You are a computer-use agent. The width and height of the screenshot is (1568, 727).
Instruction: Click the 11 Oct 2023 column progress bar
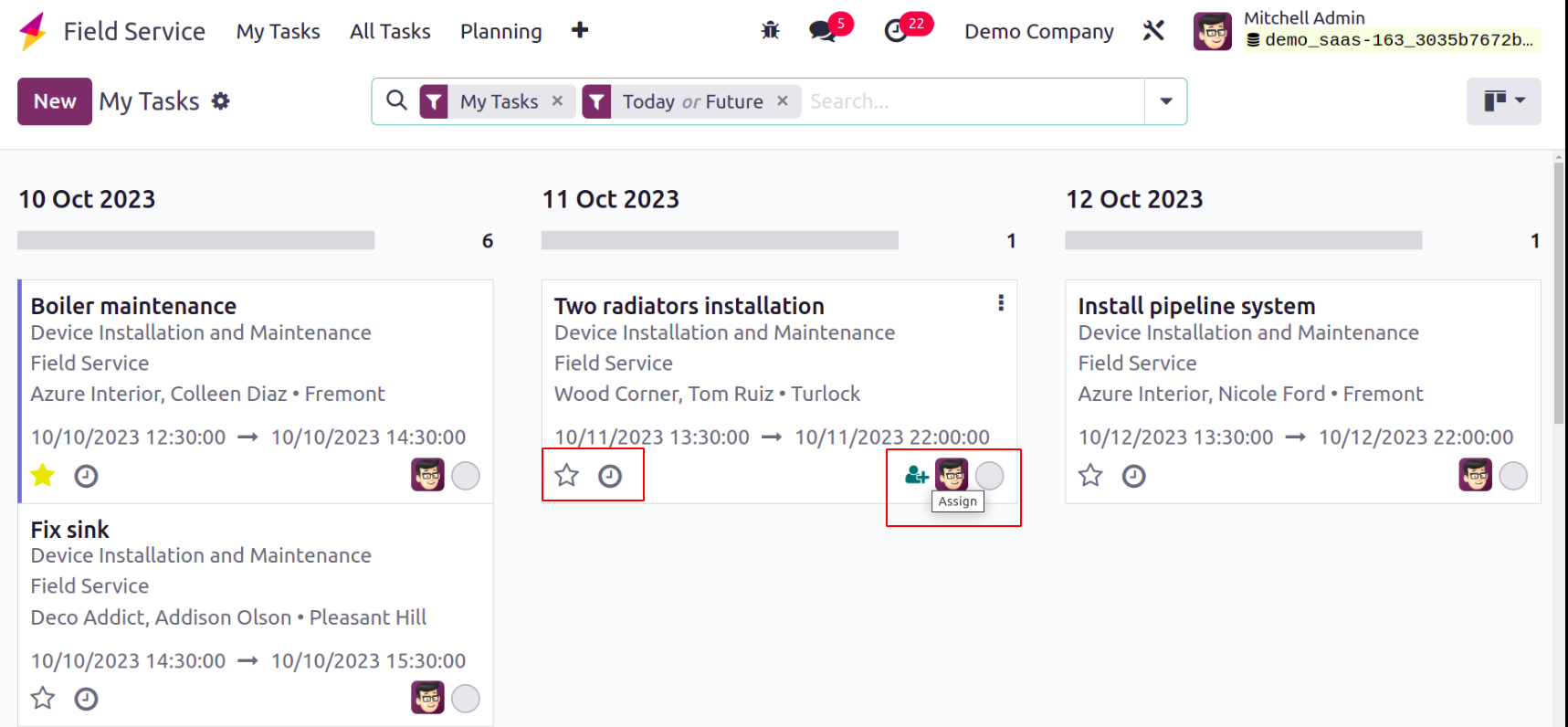coord(720,240)
